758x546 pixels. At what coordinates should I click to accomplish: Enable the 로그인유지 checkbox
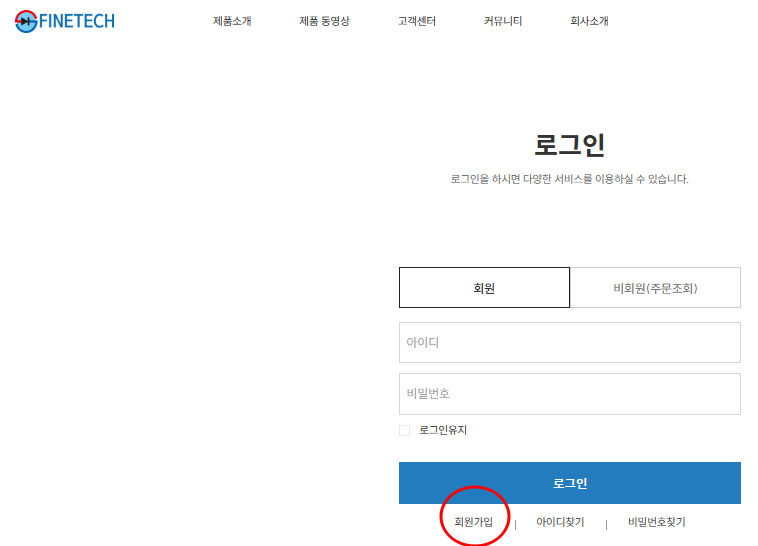point(405,430)
